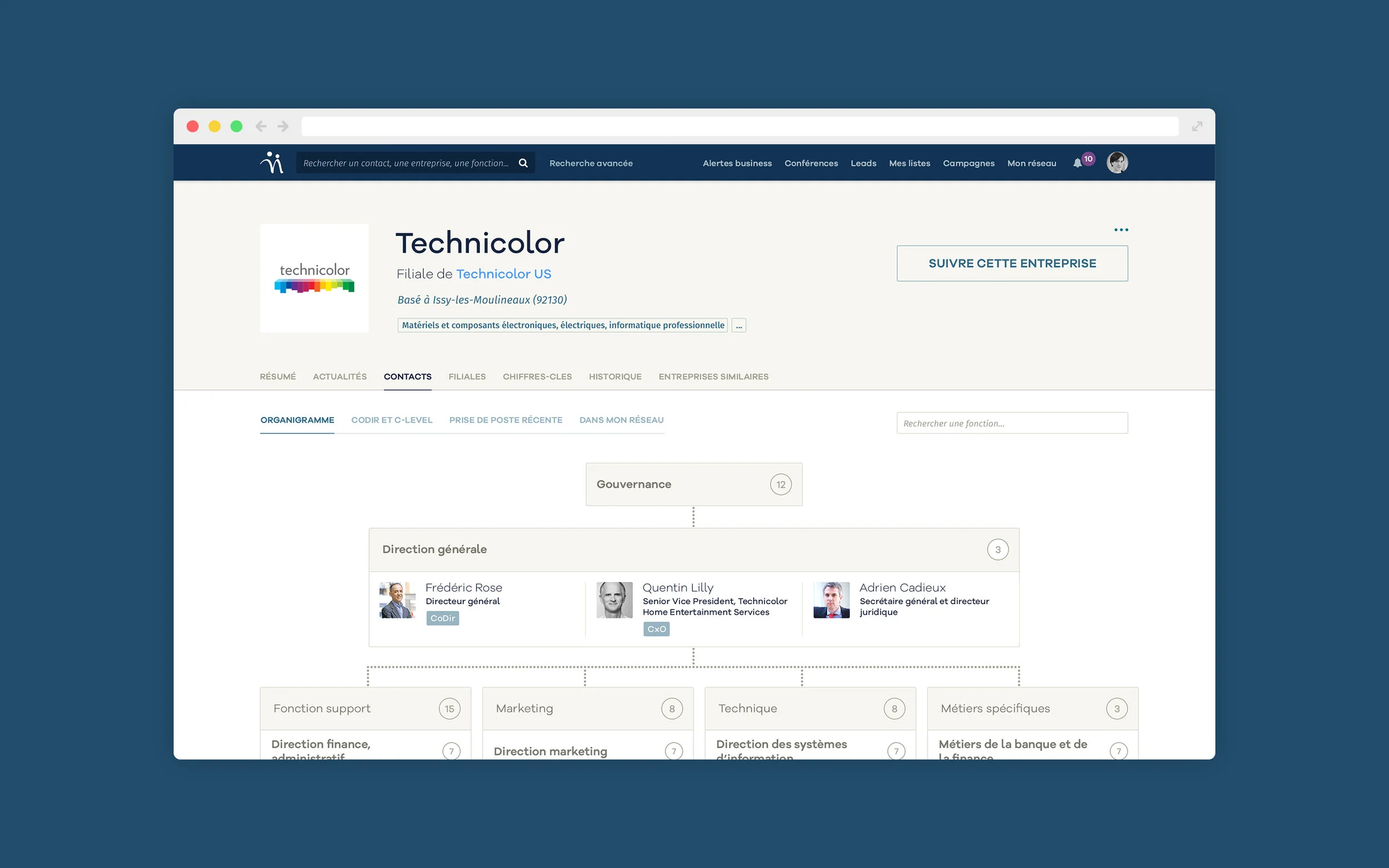Click the Matériels et composants électroniques sector tag
This screenshot has height=868, width=1389.
[563, 325]
